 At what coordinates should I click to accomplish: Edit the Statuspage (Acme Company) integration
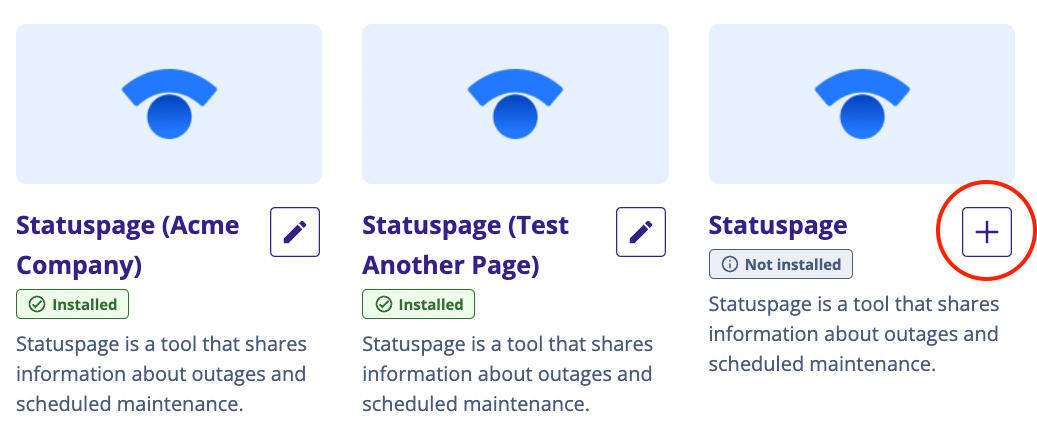pos(295,232)
